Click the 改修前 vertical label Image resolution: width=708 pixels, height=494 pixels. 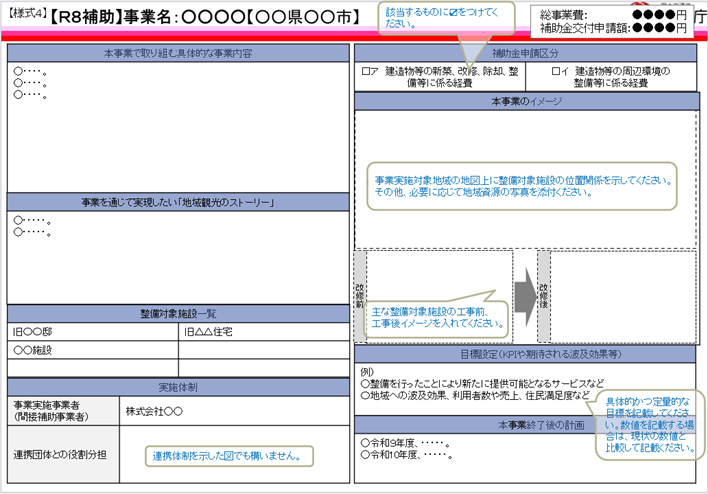(x=359, y=296)
